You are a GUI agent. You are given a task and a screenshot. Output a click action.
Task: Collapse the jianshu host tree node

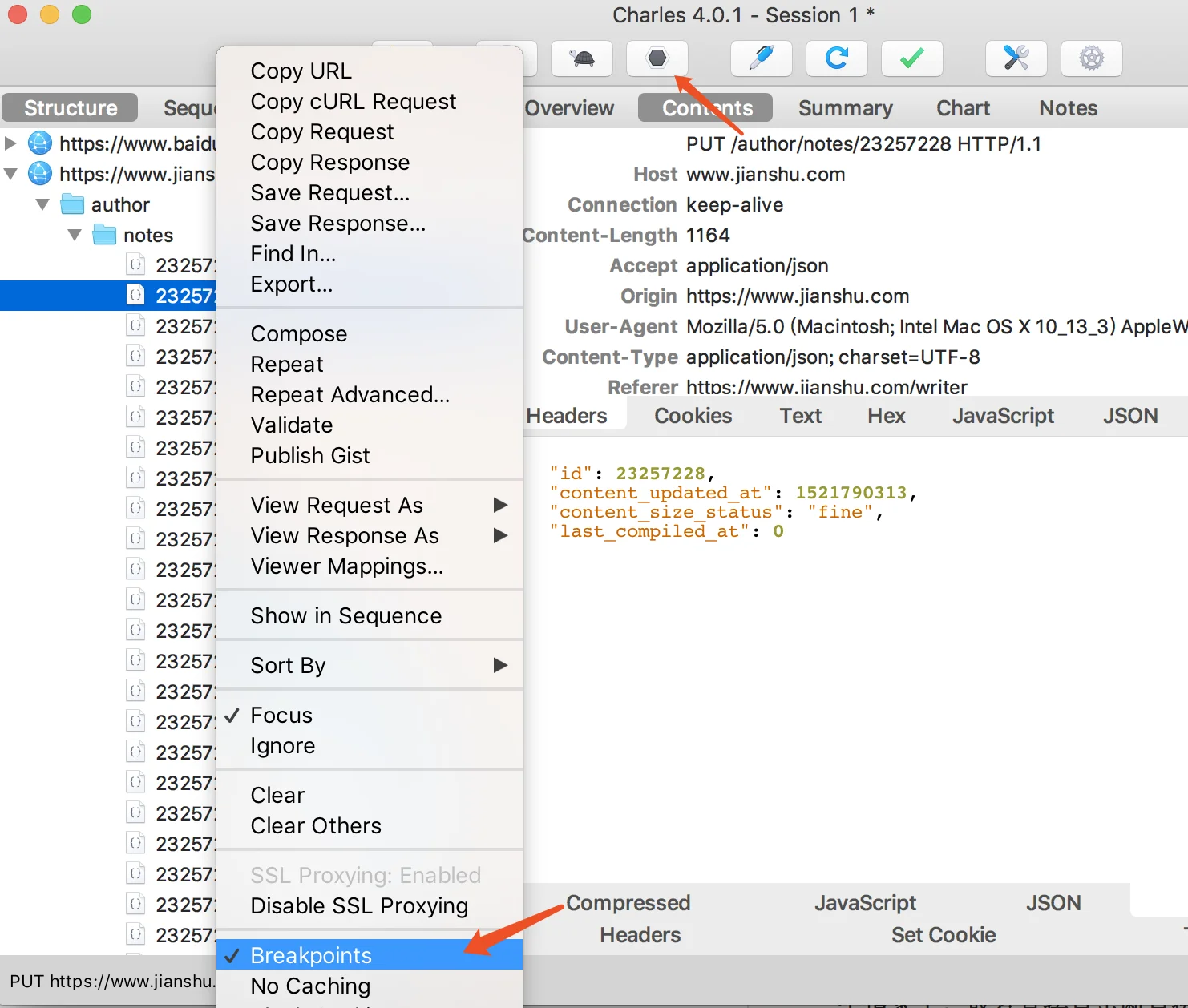click(10, 174)
